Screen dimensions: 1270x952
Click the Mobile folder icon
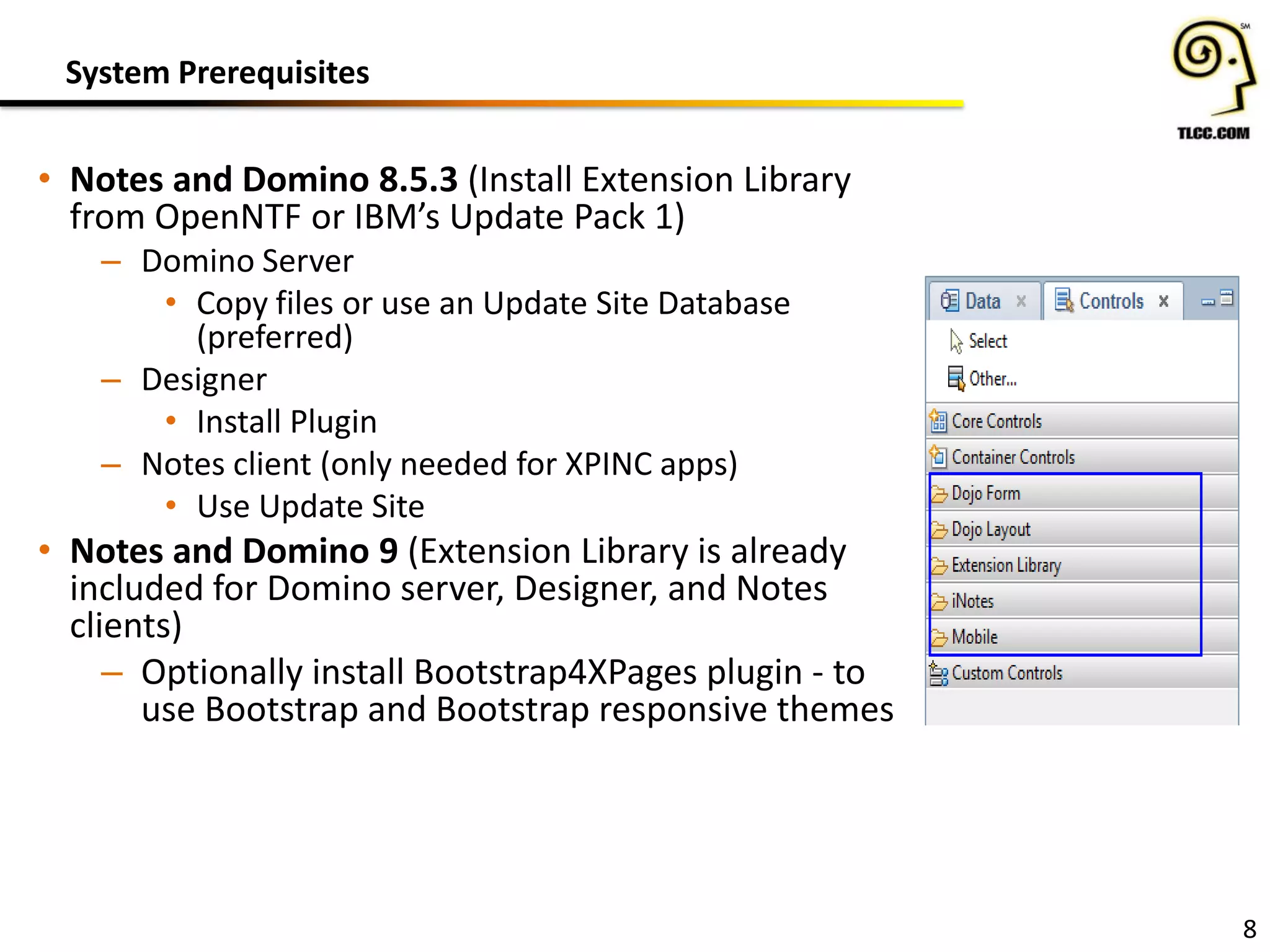939,638
